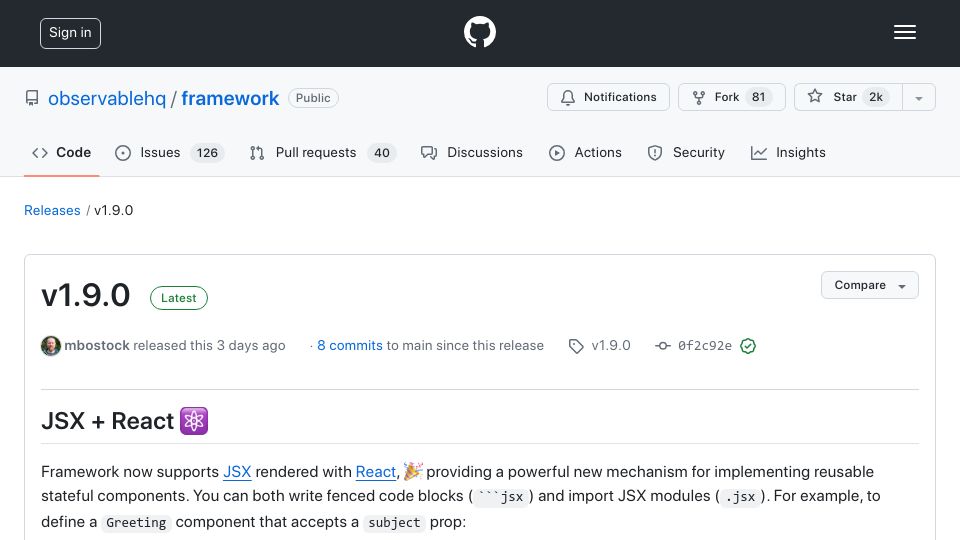Open the hamburger navigation menu
Screen dimensions: 960x540
pyautogui.click(x=904, y=32)
